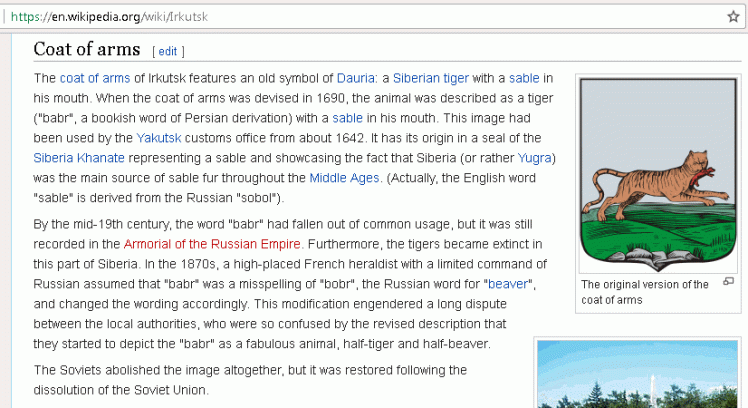The height and width of the screenshot is (408, 748).
Task: Open the Yugra link
Action: pyautogui.click(x=534, y=158)
